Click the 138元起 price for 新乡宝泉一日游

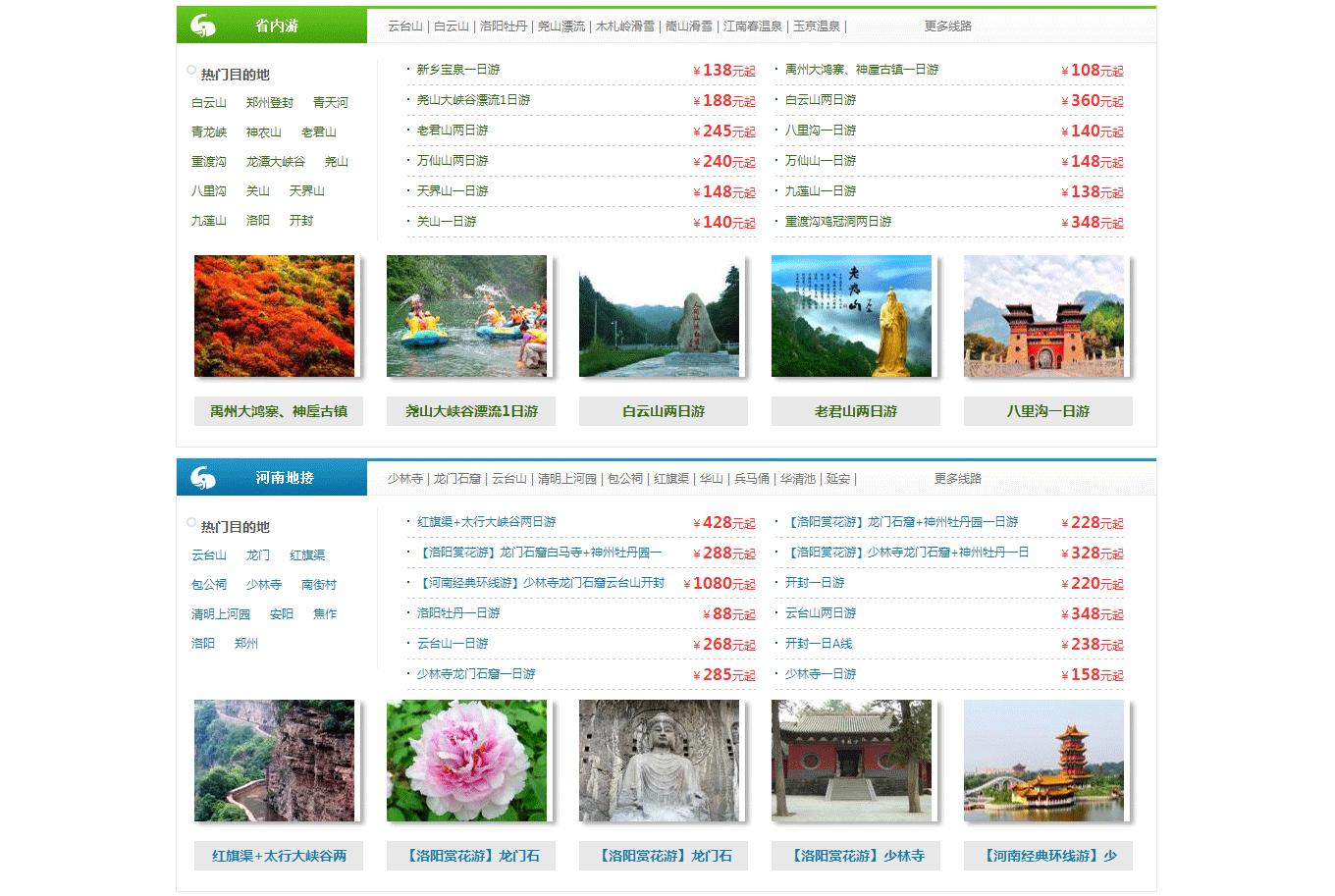724,70
